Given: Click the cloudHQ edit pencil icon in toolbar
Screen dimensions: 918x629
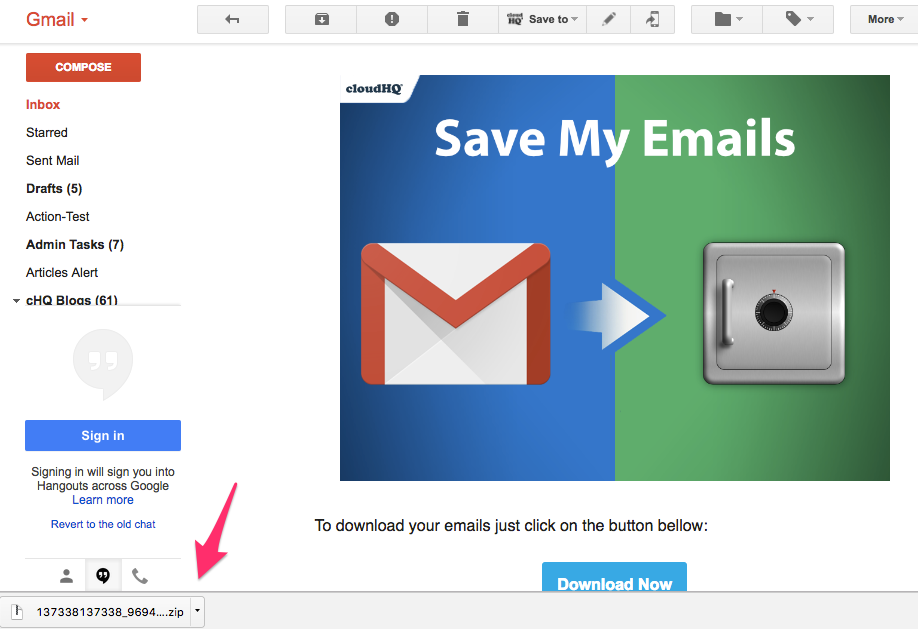Looking at the screenshot, I should click(609, 19).
